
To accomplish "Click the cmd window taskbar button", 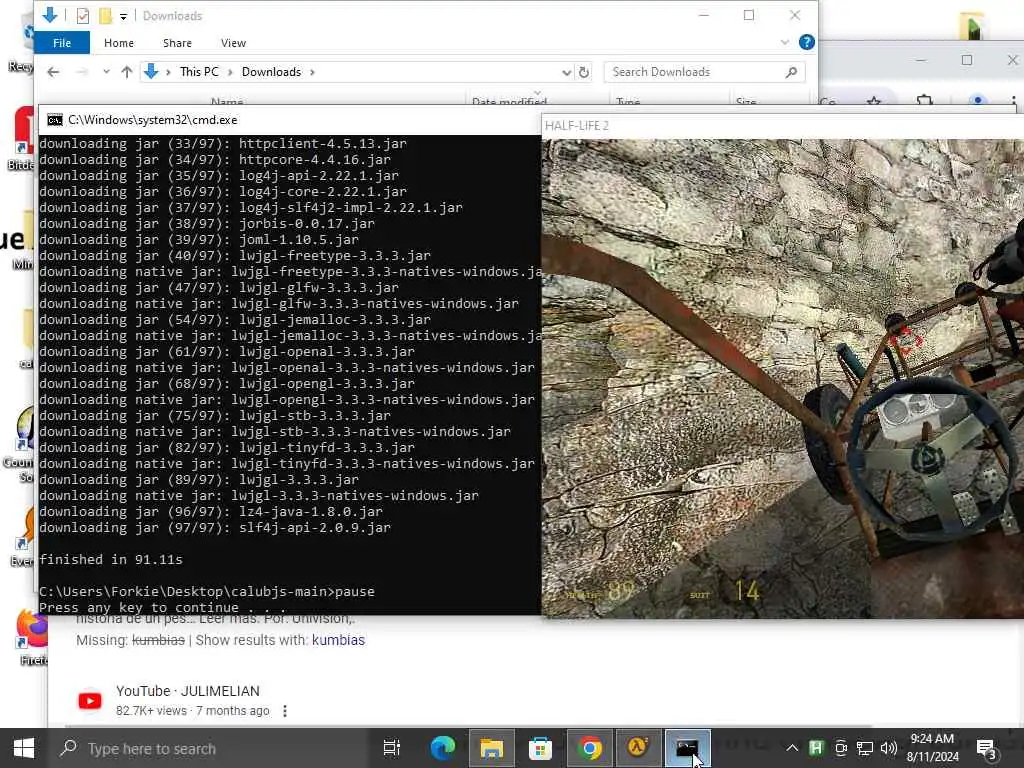I will coord(687,748).
